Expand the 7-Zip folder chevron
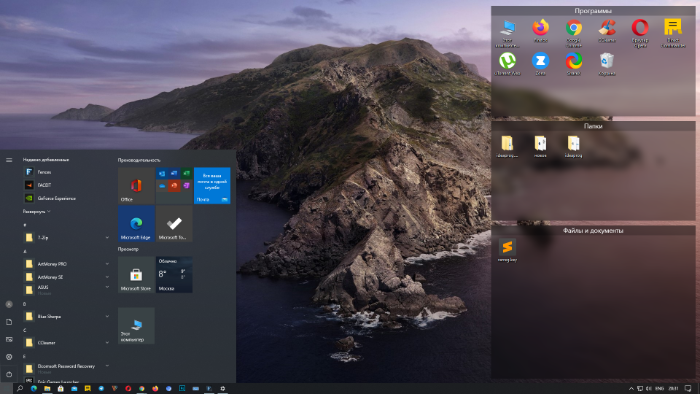 point(107,237)
